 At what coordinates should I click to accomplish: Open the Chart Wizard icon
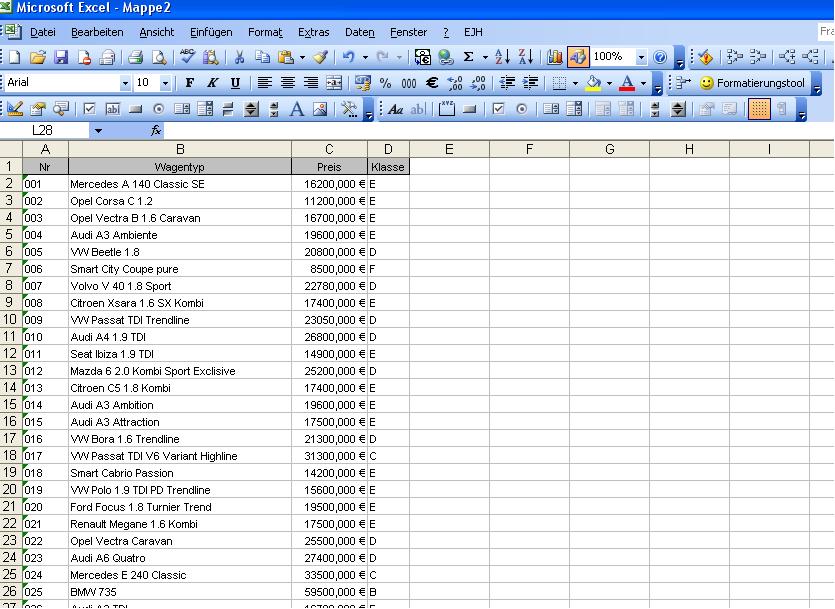point(554,58)
